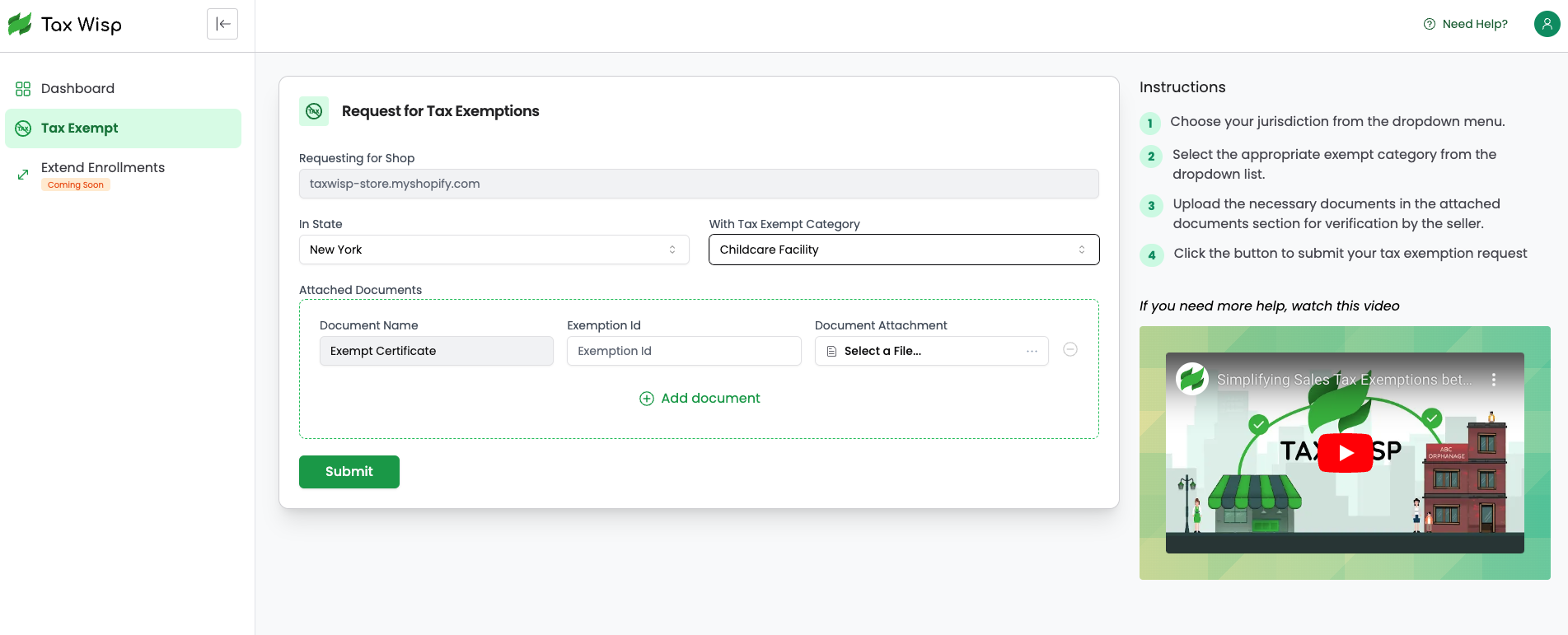Screen dimensions: 1568x635
Task: Click the Need Help question mark icon
Action: (1430, 24)
